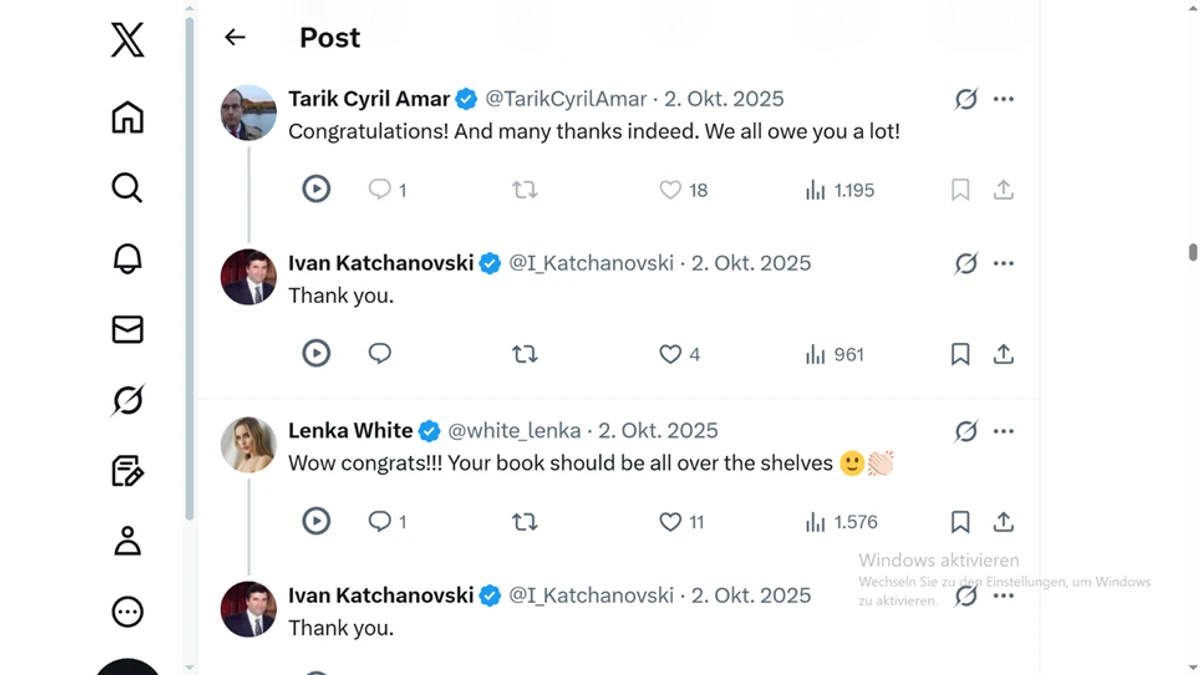Open the Notifications bell icon
Image resolution: width=1200 pixels, height=675 pixels.
coord(127,258)
